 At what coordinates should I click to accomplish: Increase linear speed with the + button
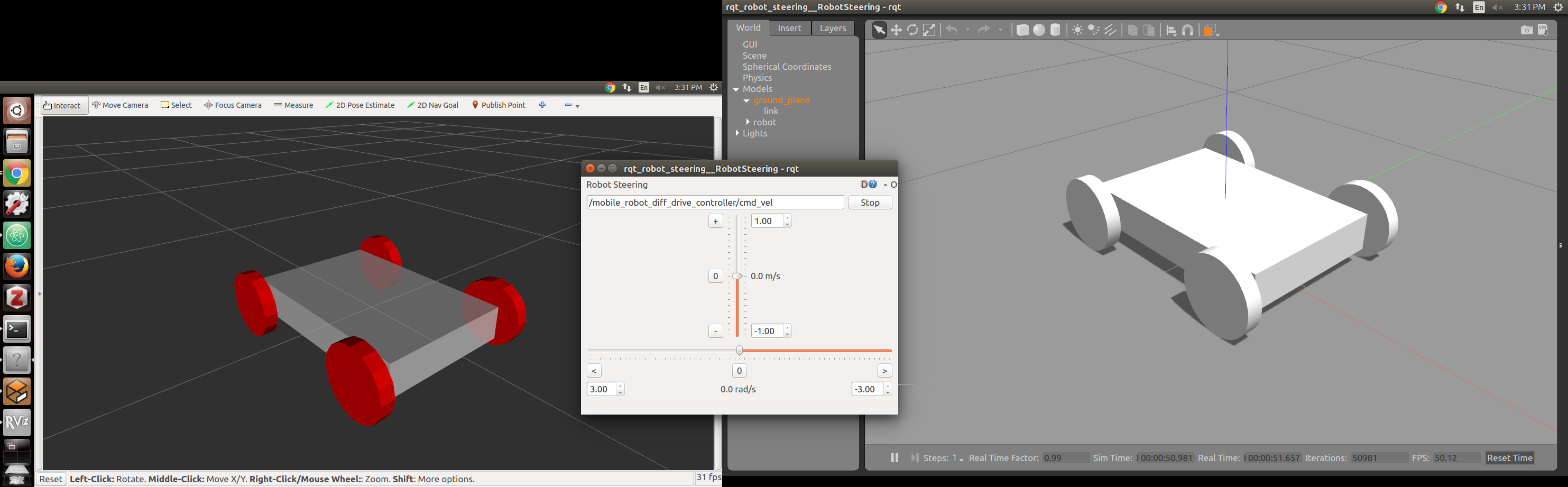tap(716, 222)
